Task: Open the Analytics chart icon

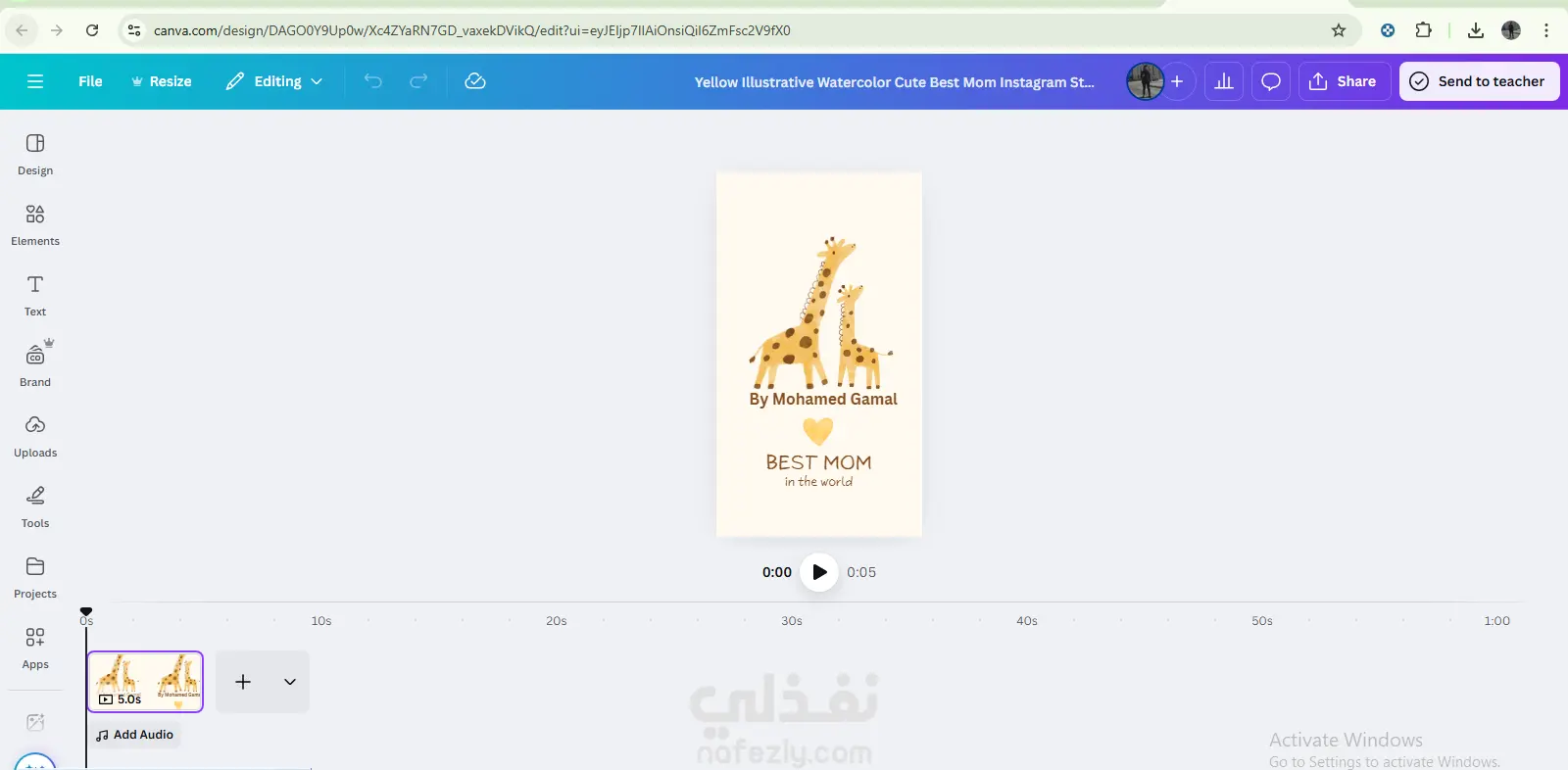Action: pyautogui.click(x=1224, y=81)
